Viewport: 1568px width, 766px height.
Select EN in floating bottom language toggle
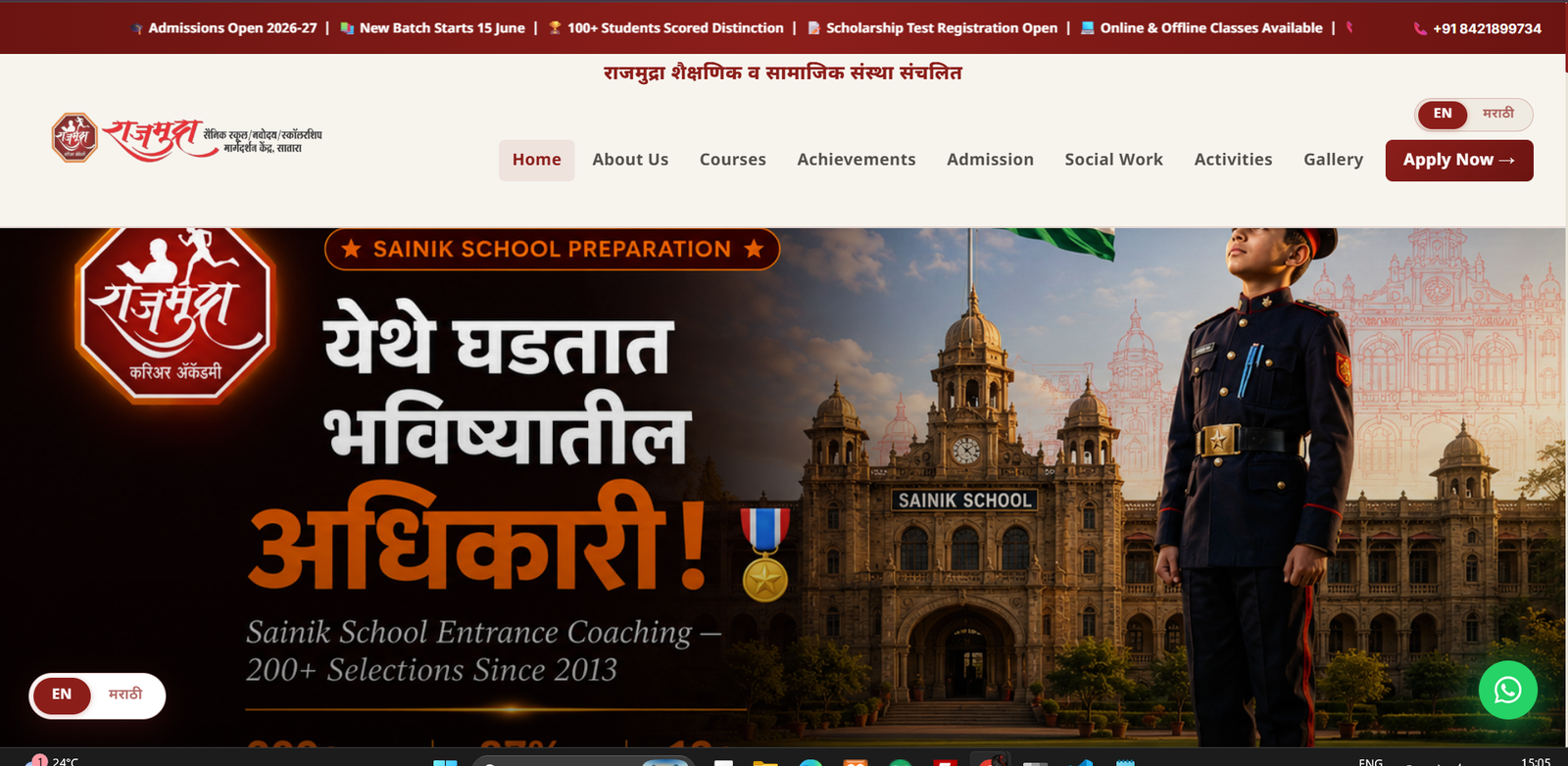62,694
